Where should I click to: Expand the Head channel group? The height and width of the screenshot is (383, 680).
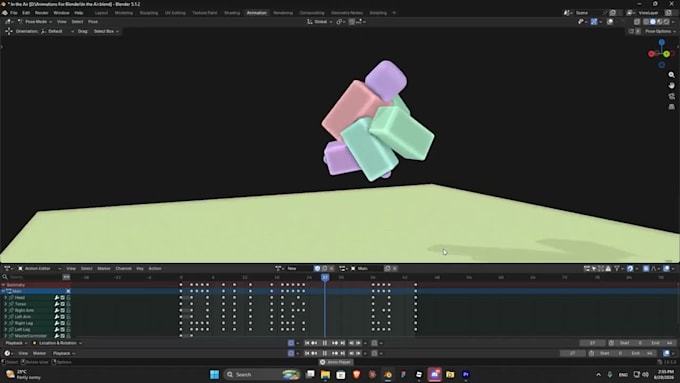[5, 298]
